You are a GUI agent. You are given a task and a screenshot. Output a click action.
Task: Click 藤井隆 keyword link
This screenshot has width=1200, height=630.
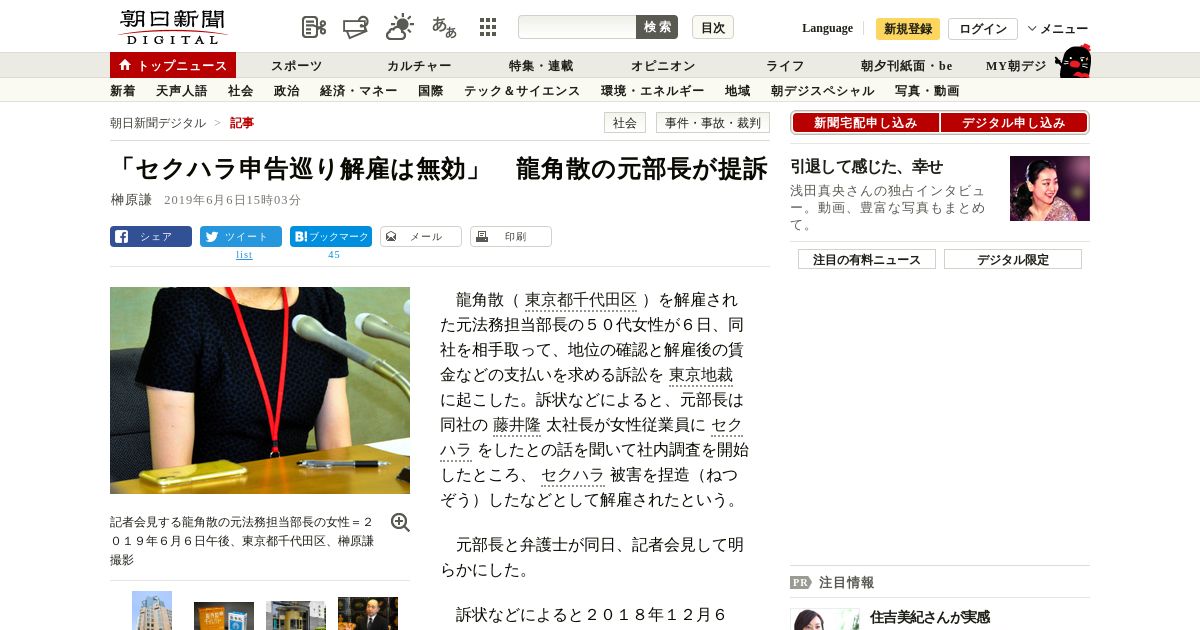coord(517,425)
